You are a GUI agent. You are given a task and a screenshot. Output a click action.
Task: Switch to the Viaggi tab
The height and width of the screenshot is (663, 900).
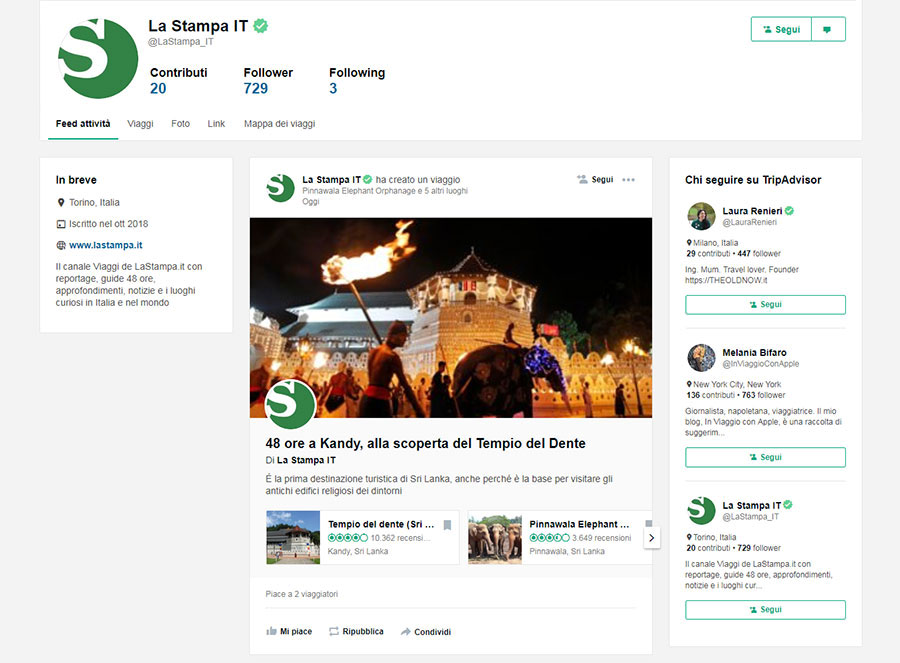pyautogui.click(x=140, y=123)
